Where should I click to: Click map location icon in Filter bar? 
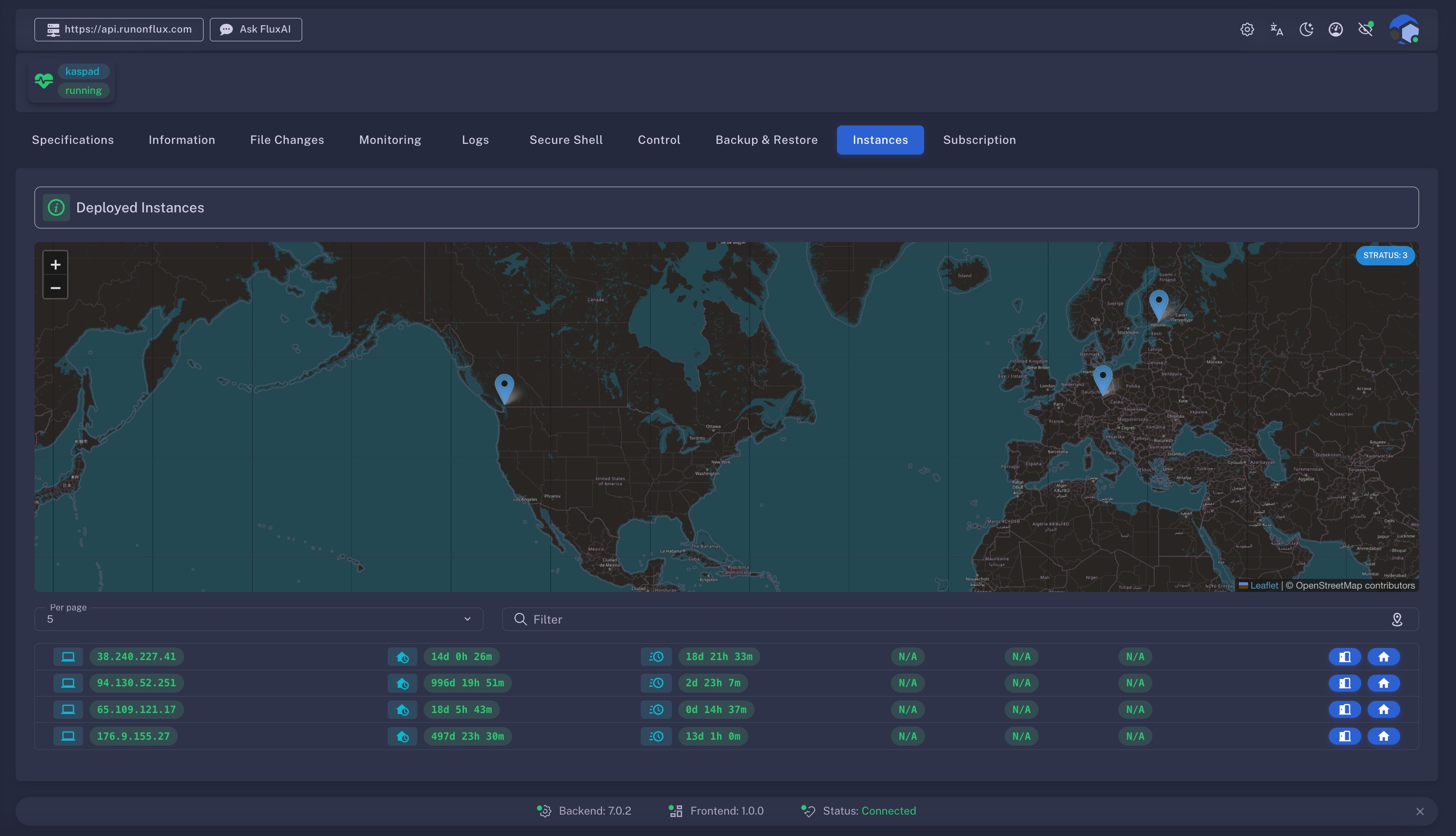(1397, 620)
